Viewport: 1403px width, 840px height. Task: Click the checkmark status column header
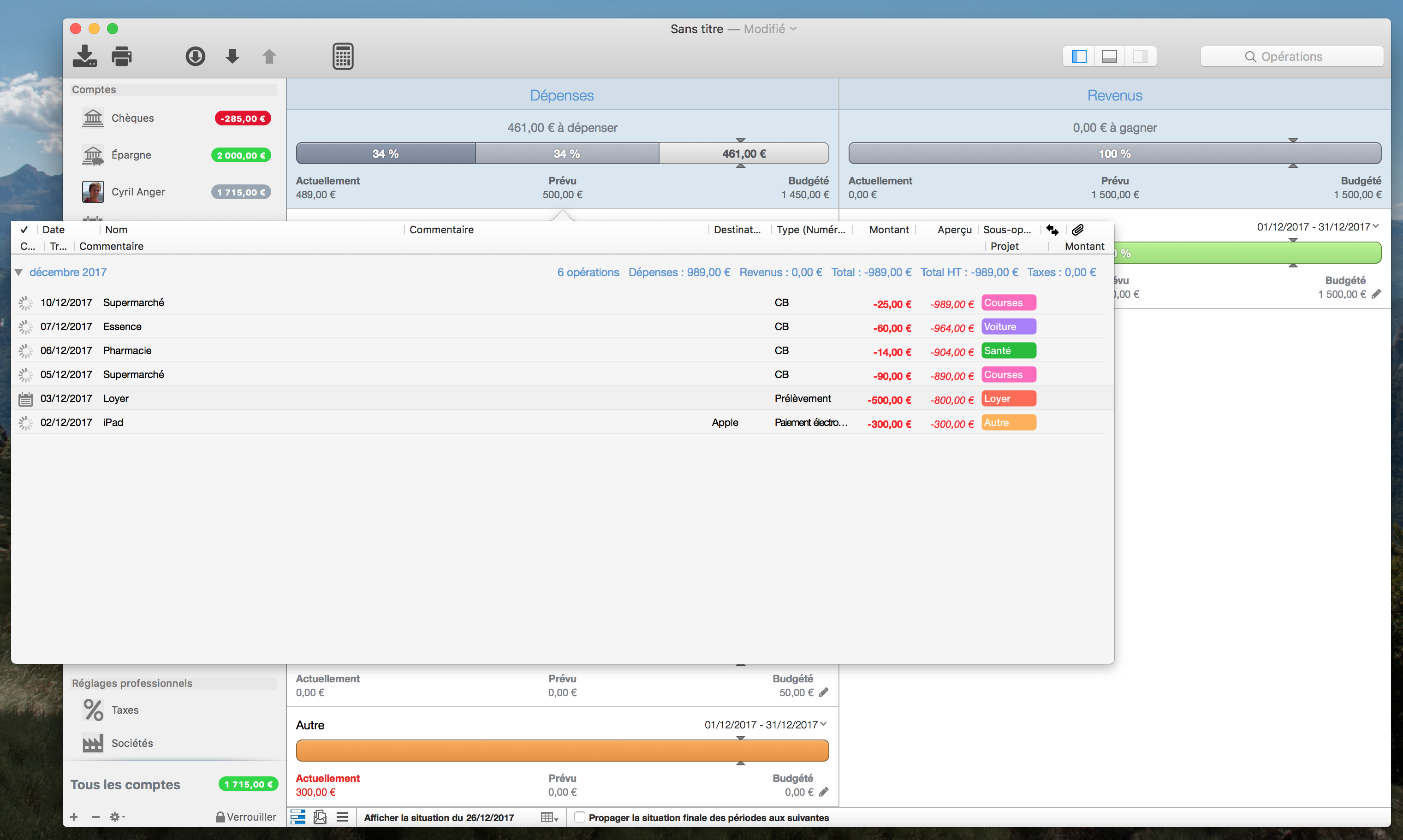pos(24,229)
